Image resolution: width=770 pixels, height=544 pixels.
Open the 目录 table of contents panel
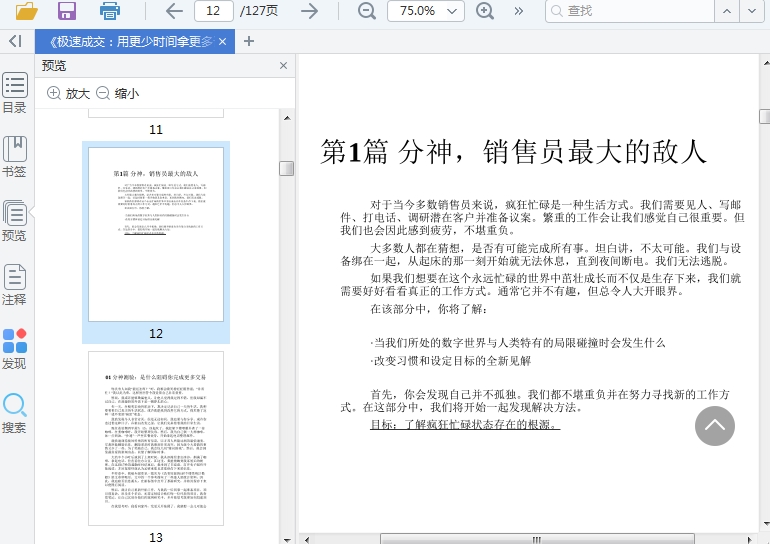coord(15,93)
